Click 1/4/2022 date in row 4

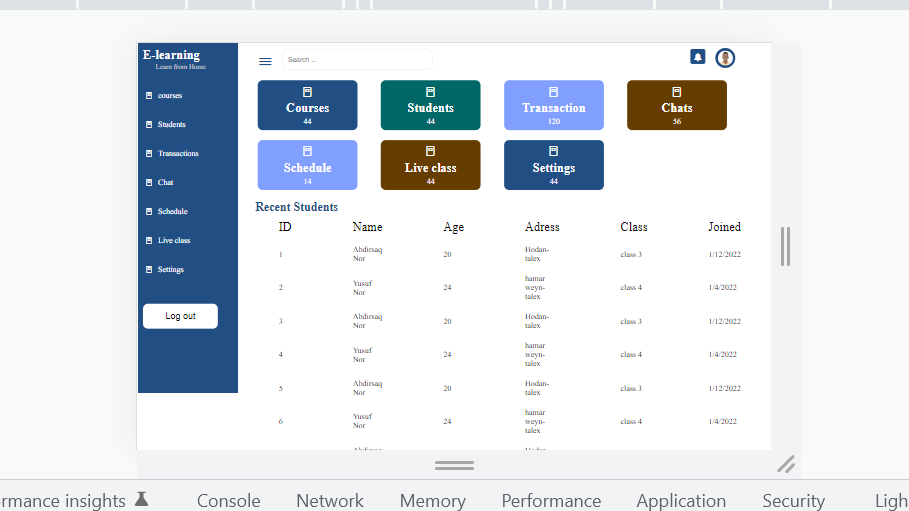(722, 354)
